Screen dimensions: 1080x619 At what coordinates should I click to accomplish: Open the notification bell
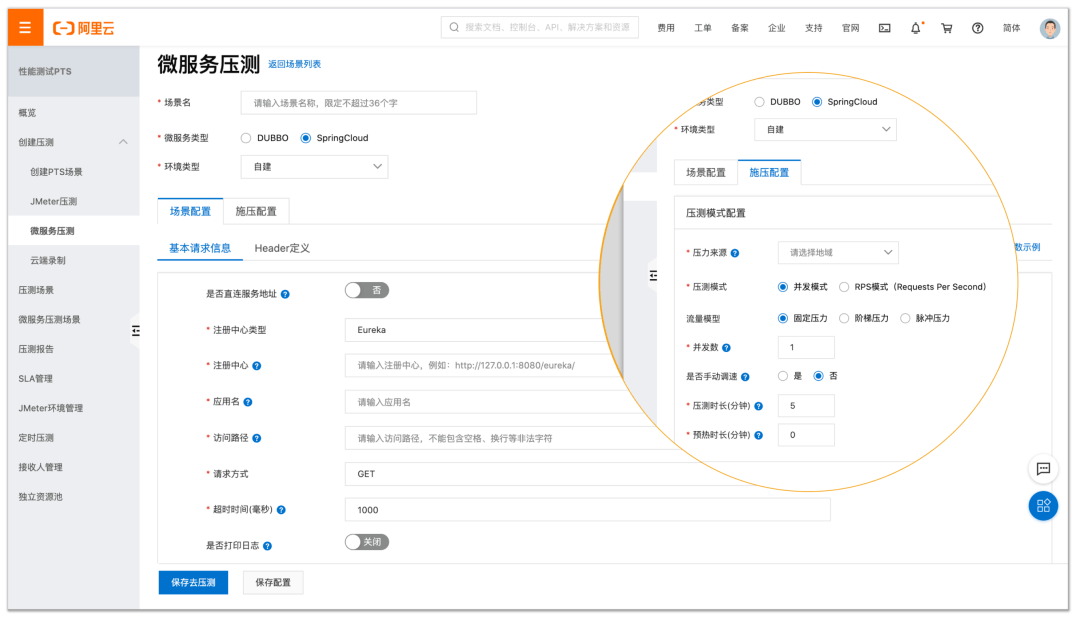[x=915, y=28]
